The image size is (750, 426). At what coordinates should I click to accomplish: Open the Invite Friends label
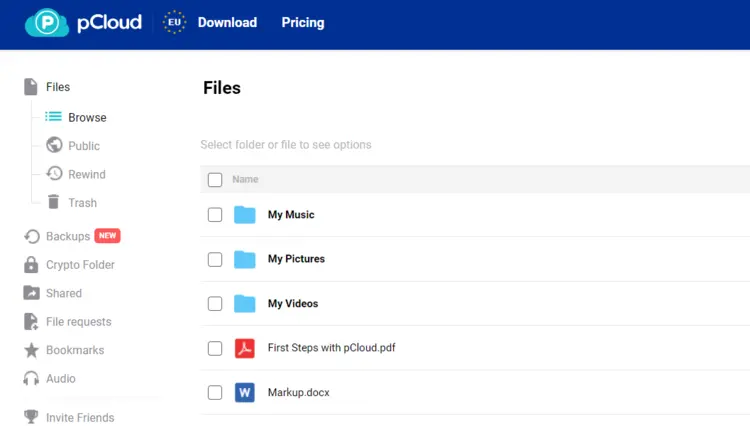click(x=80, y=417)
